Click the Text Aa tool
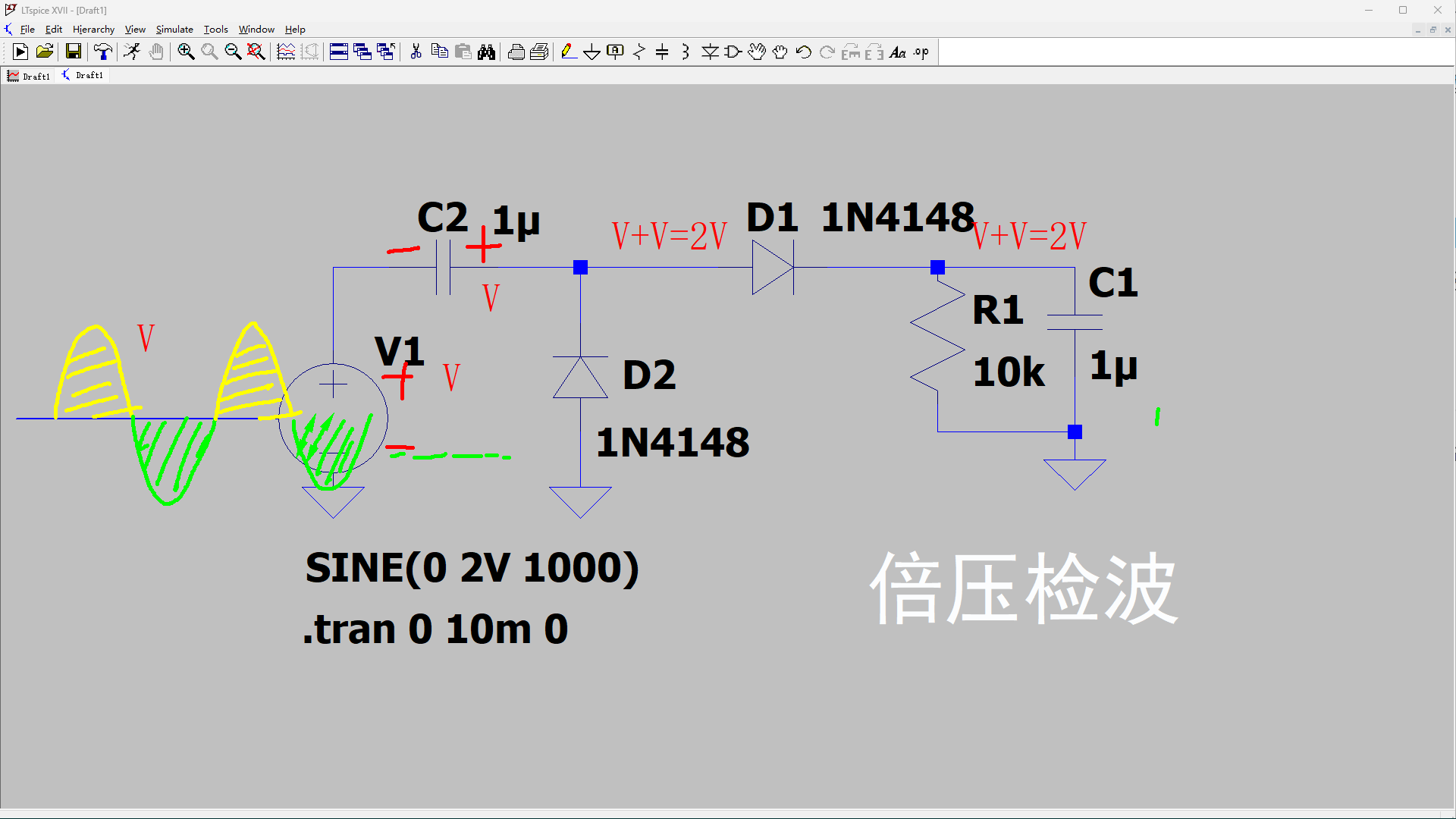The image size is (1456, 819). (898, 52)
